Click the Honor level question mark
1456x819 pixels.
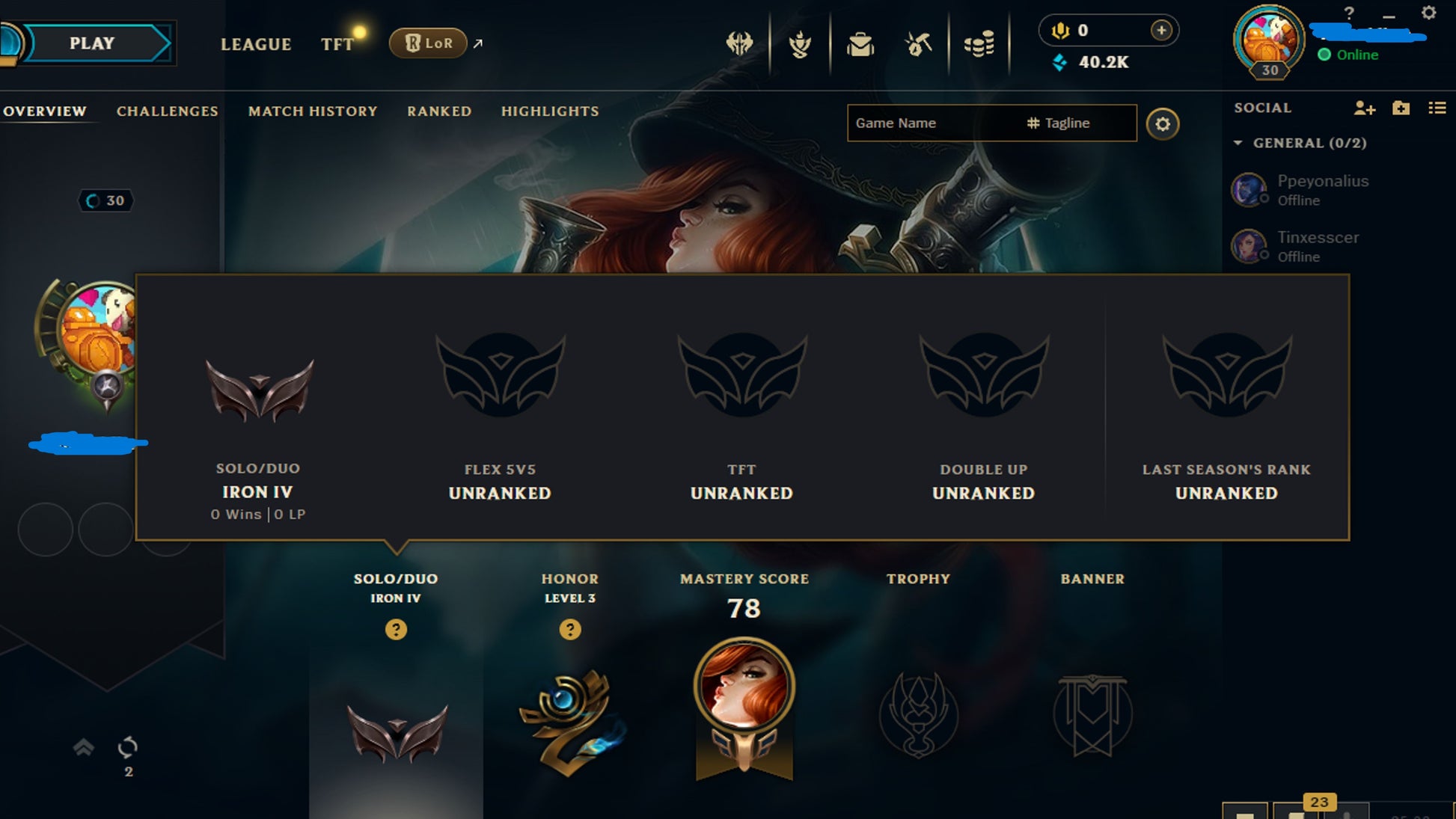tap(570, 630)
